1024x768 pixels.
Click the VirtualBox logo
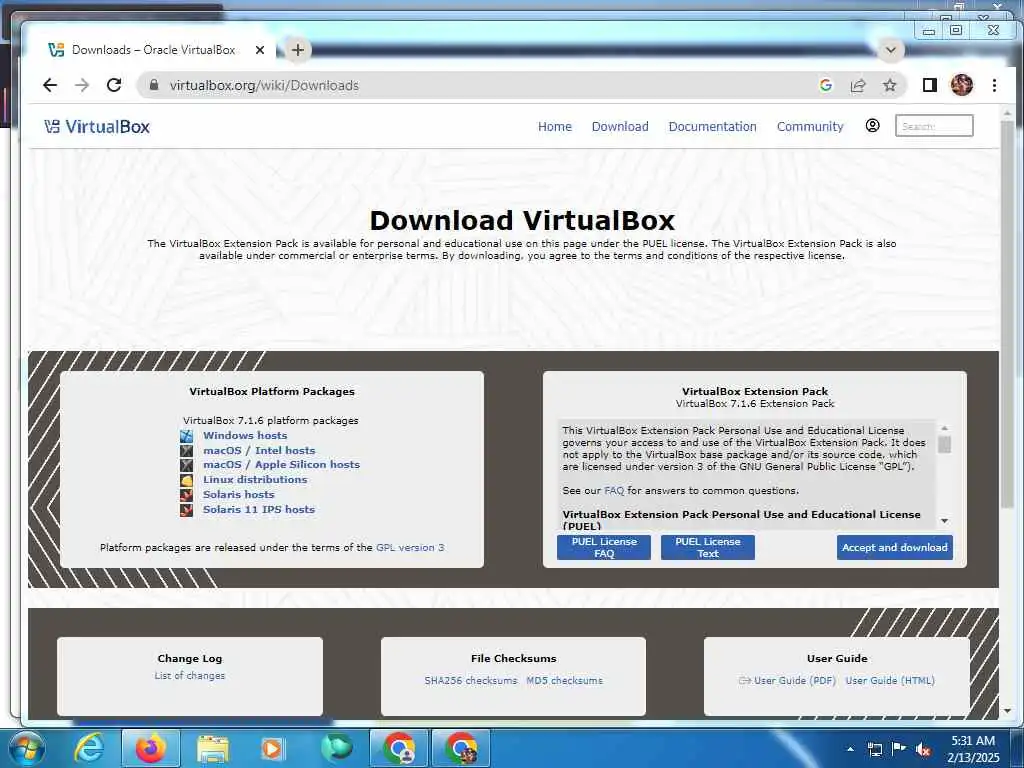click(x=97, y=126)
